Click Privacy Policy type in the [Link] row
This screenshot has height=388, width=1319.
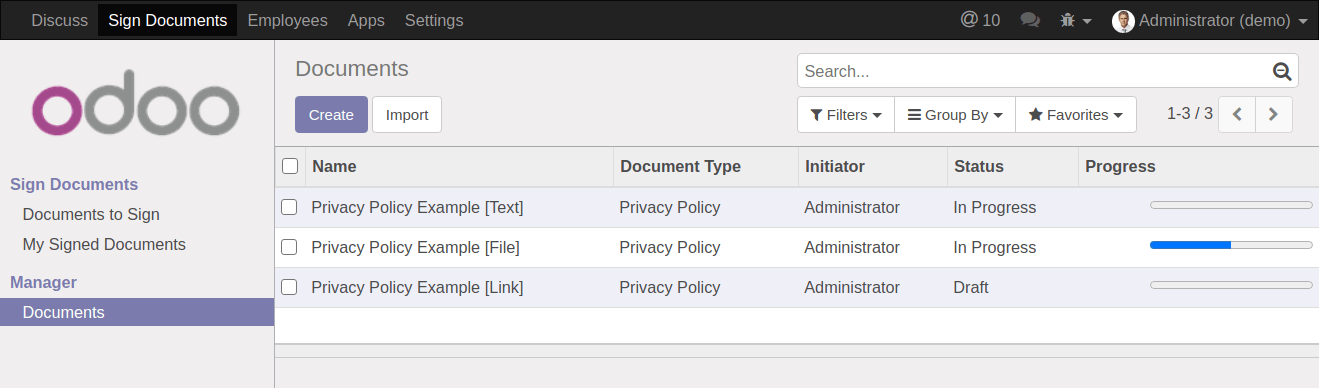[669, 287]
